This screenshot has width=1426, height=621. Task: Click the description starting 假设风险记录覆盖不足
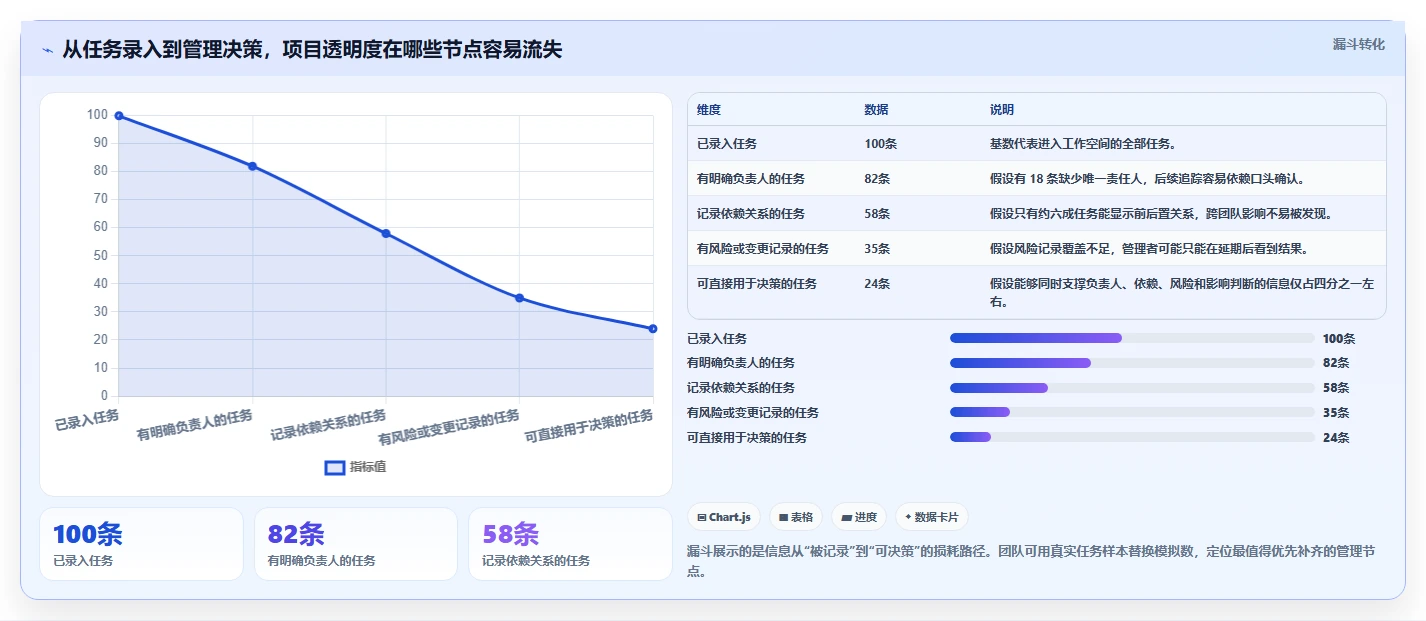click(1149, 249)
